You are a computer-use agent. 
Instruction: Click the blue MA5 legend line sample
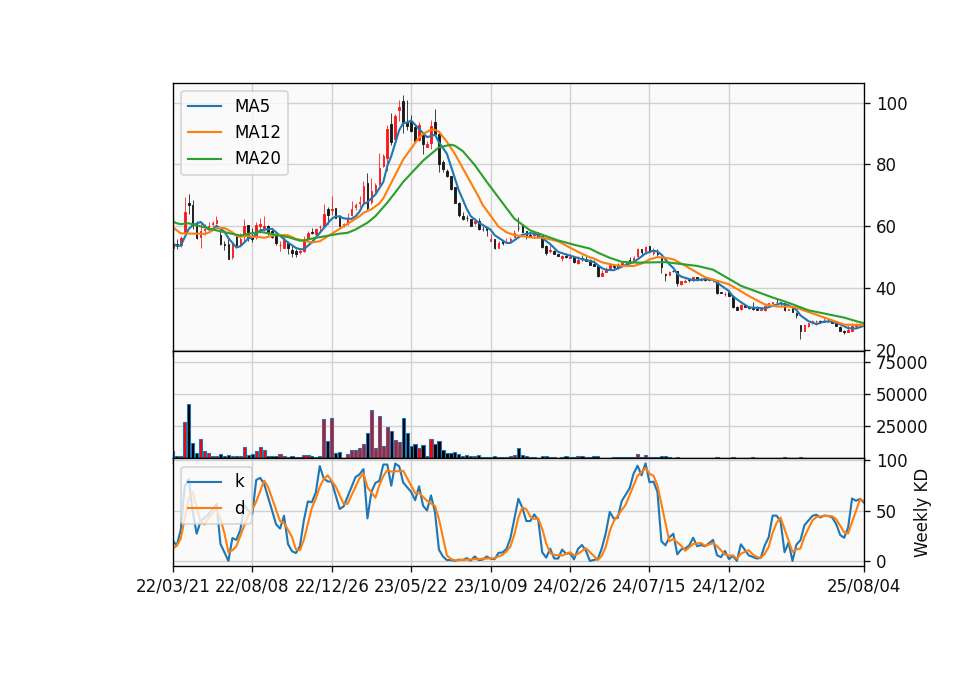click(204, 107)
